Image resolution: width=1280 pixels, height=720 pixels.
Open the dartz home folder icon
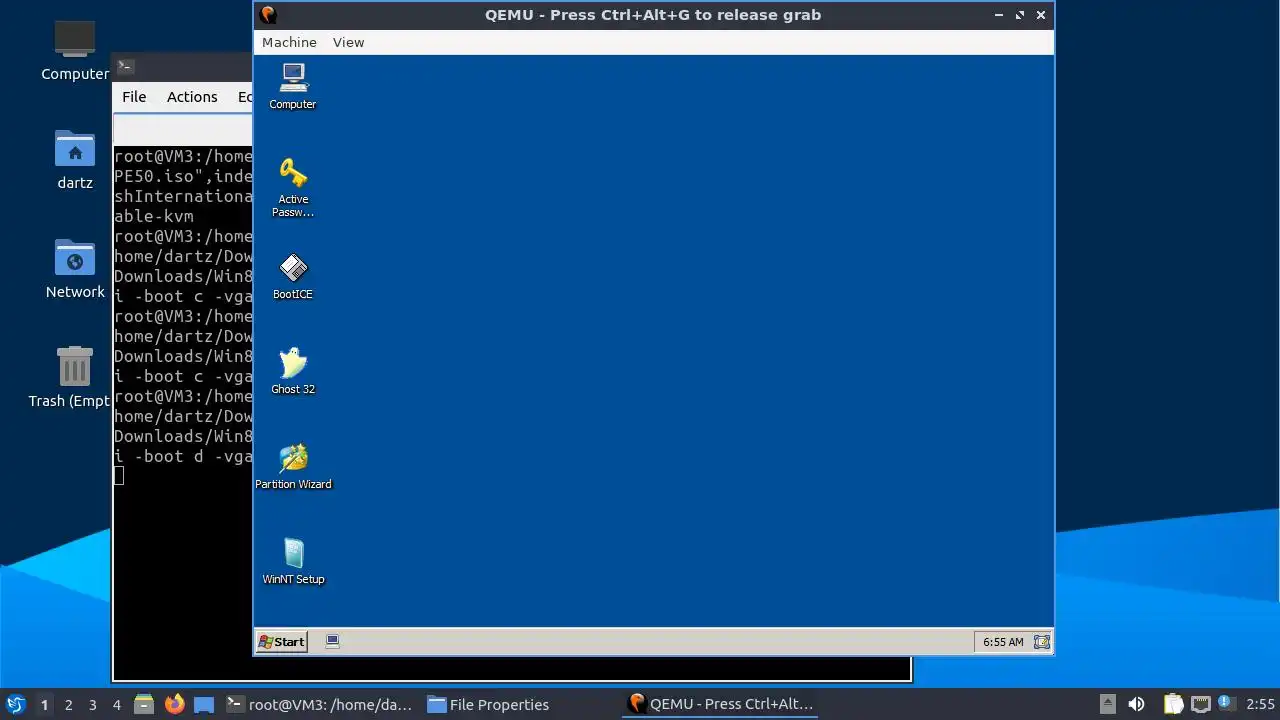75,160
